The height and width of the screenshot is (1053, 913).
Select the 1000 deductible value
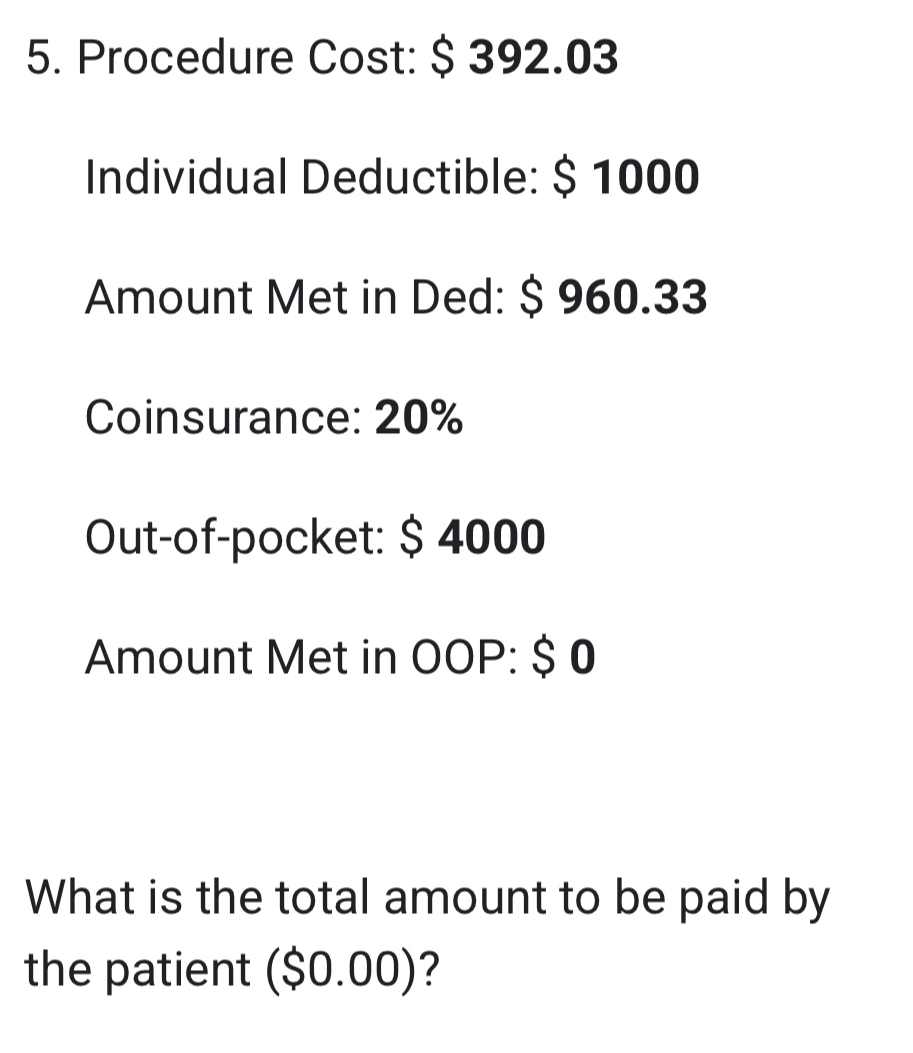click(x=645, y=179)
